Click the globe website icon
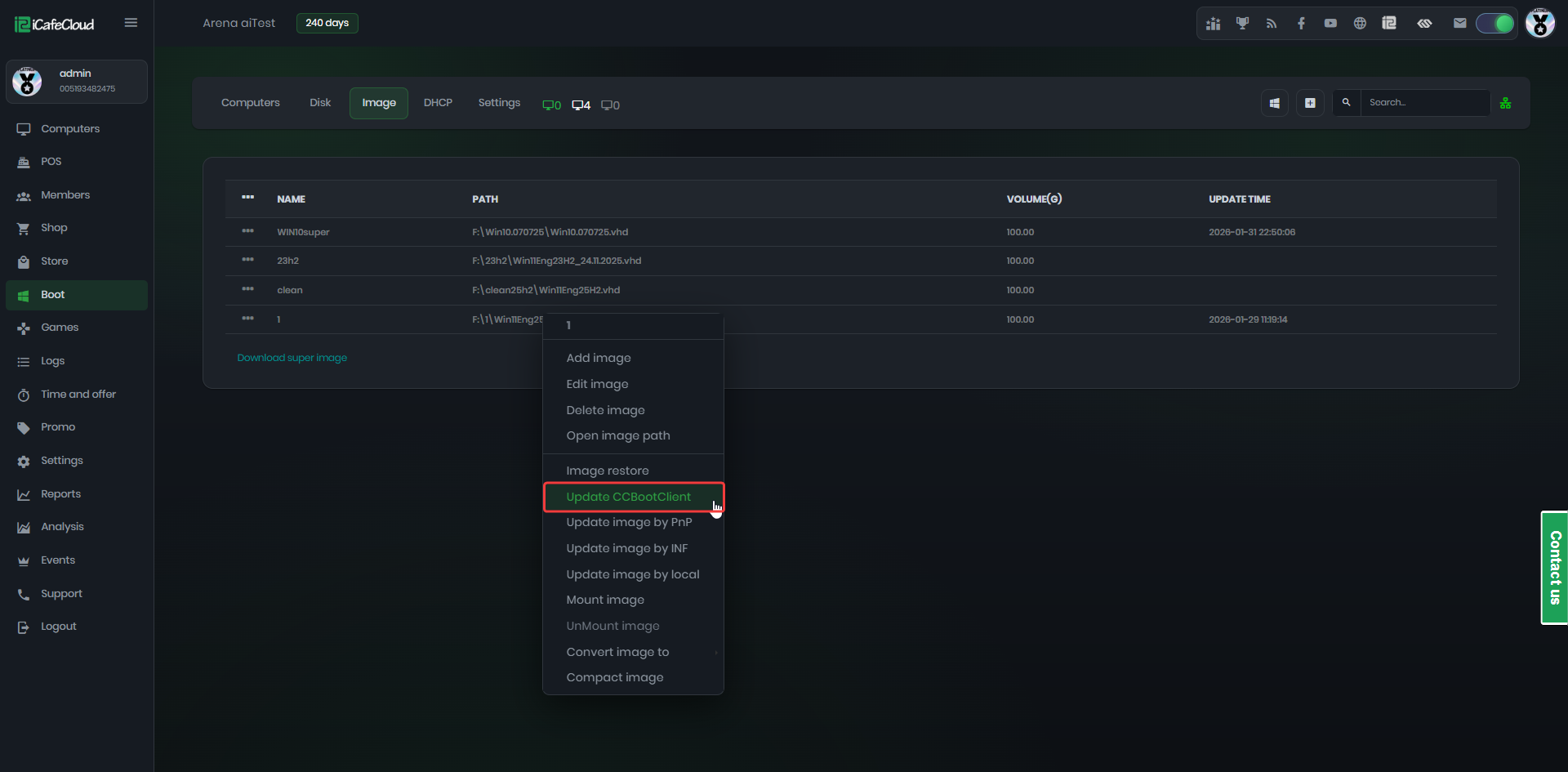Screen dimensions: 1568x772 click(1360, 23)
